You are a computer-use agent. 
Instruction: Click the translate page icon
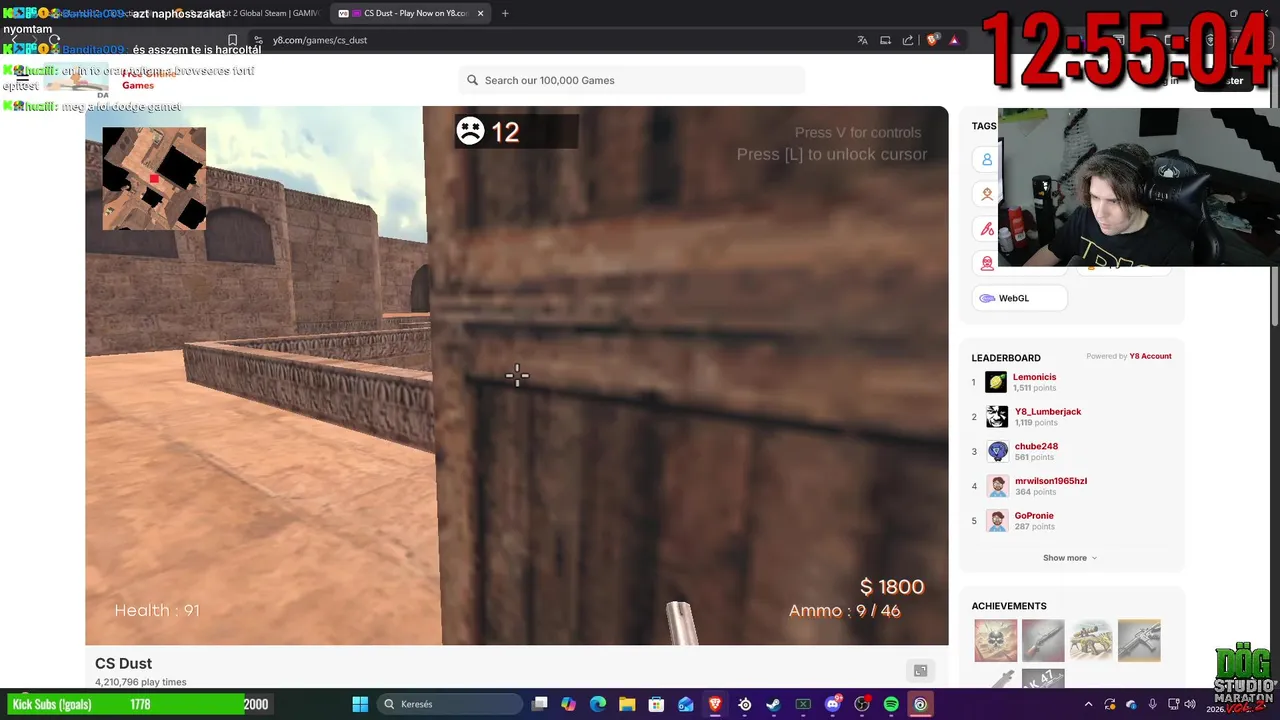pyautogui.click(x=862, y=40)
